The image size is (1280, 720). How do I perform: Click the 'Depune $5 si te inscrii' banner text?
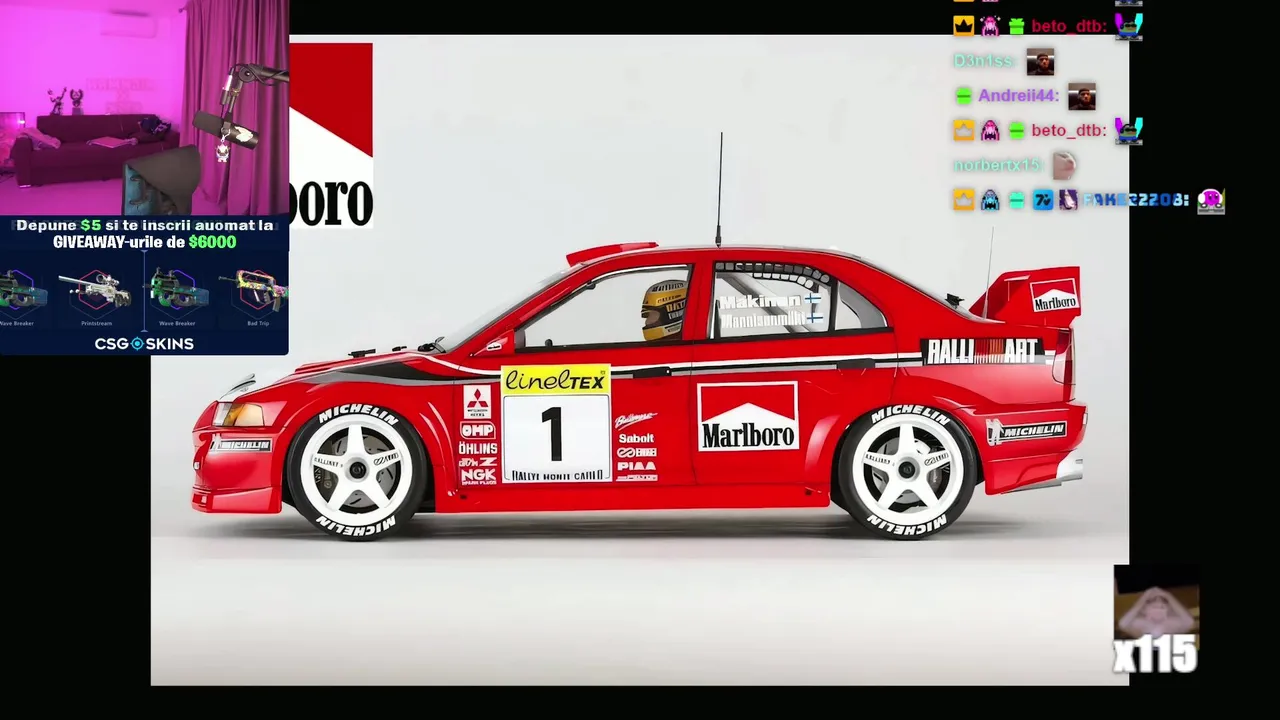pos(144,226)
